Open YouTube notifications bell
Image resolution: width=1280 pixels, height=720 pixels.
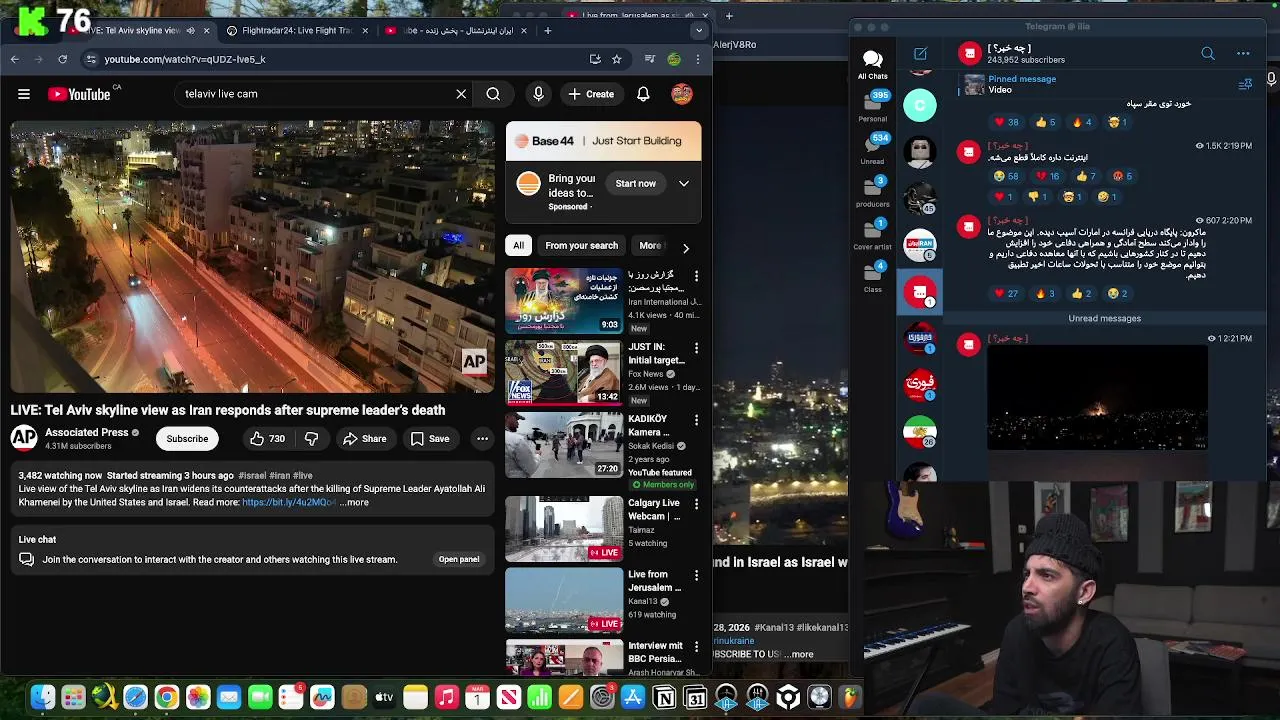[643, 94]
